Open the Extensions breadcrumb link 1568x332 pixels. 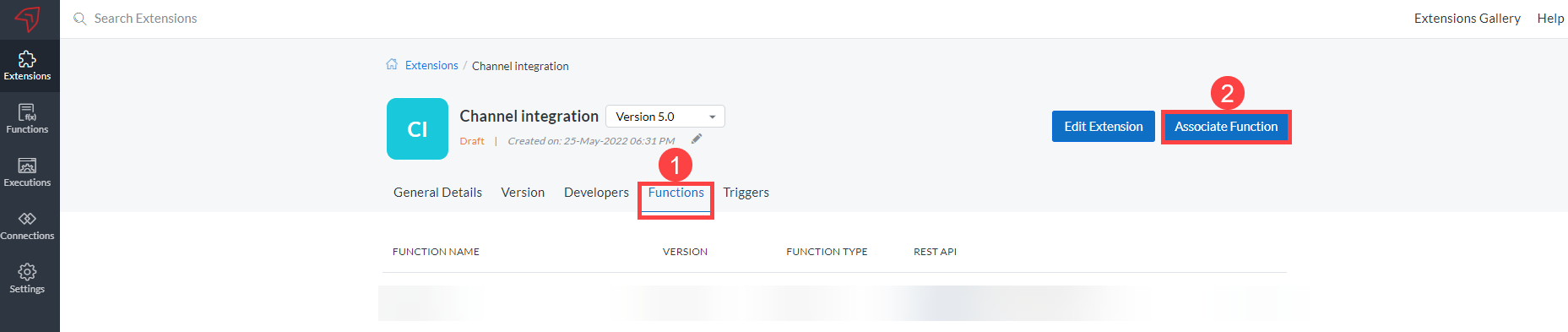point(431,65)
